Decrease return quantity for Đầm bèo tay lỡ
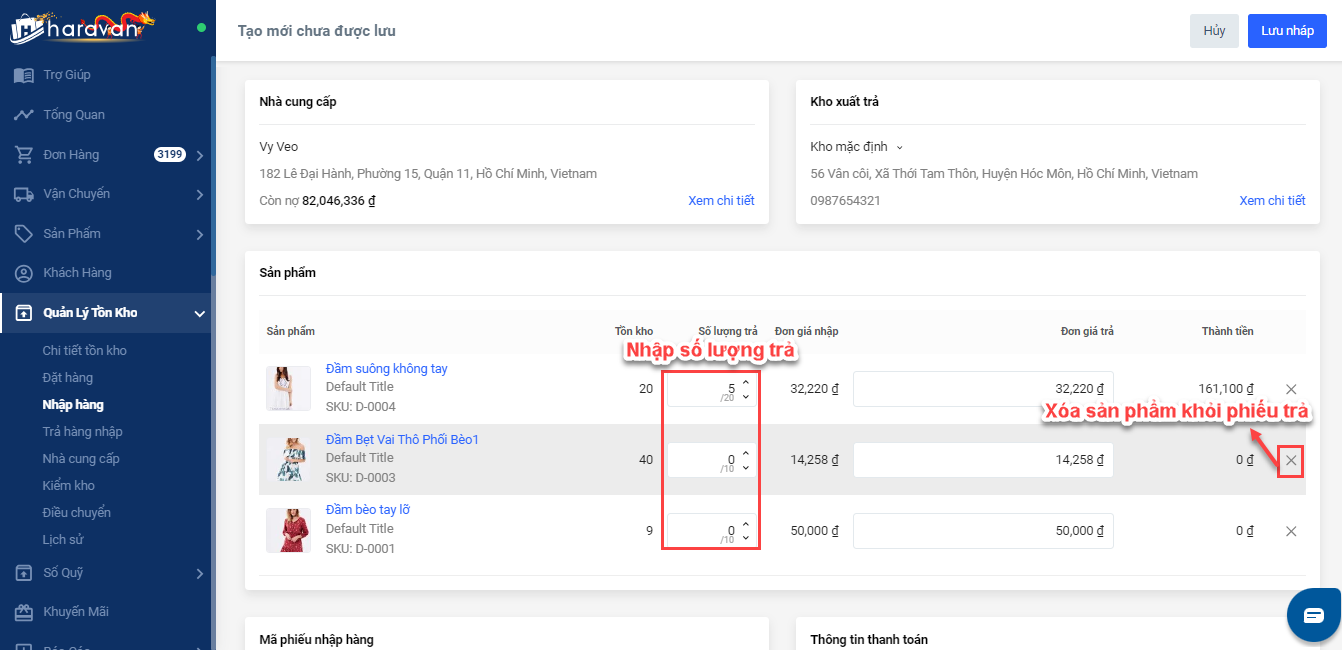The width and height of the screenshot is (1344, 650). tap(746, 538)
